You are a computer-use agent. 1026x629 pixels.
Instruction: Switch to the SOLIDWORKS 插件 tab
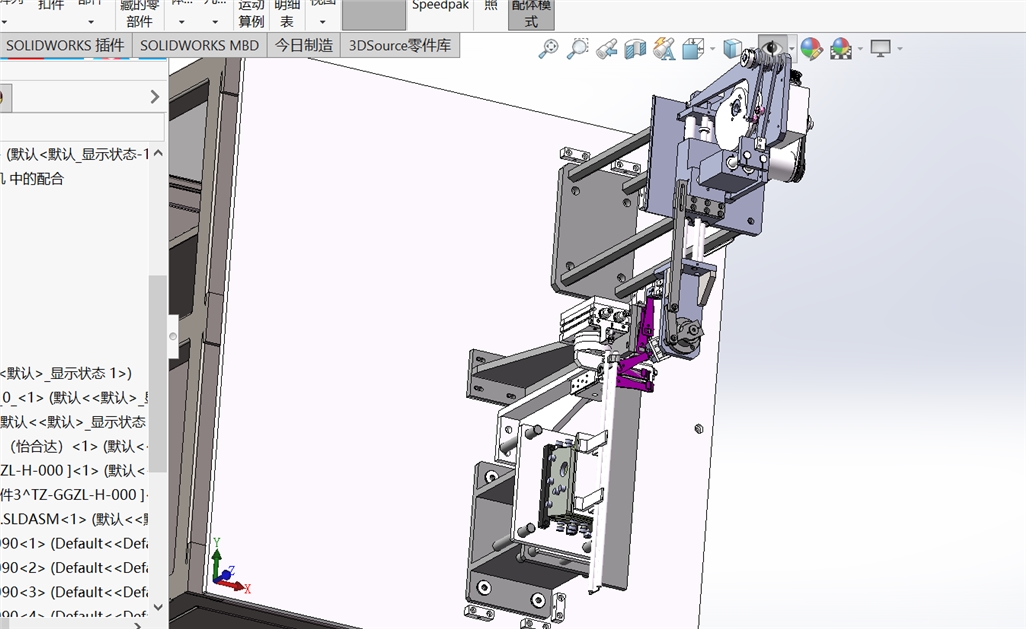pyautogui.click(x=65, y=45)
